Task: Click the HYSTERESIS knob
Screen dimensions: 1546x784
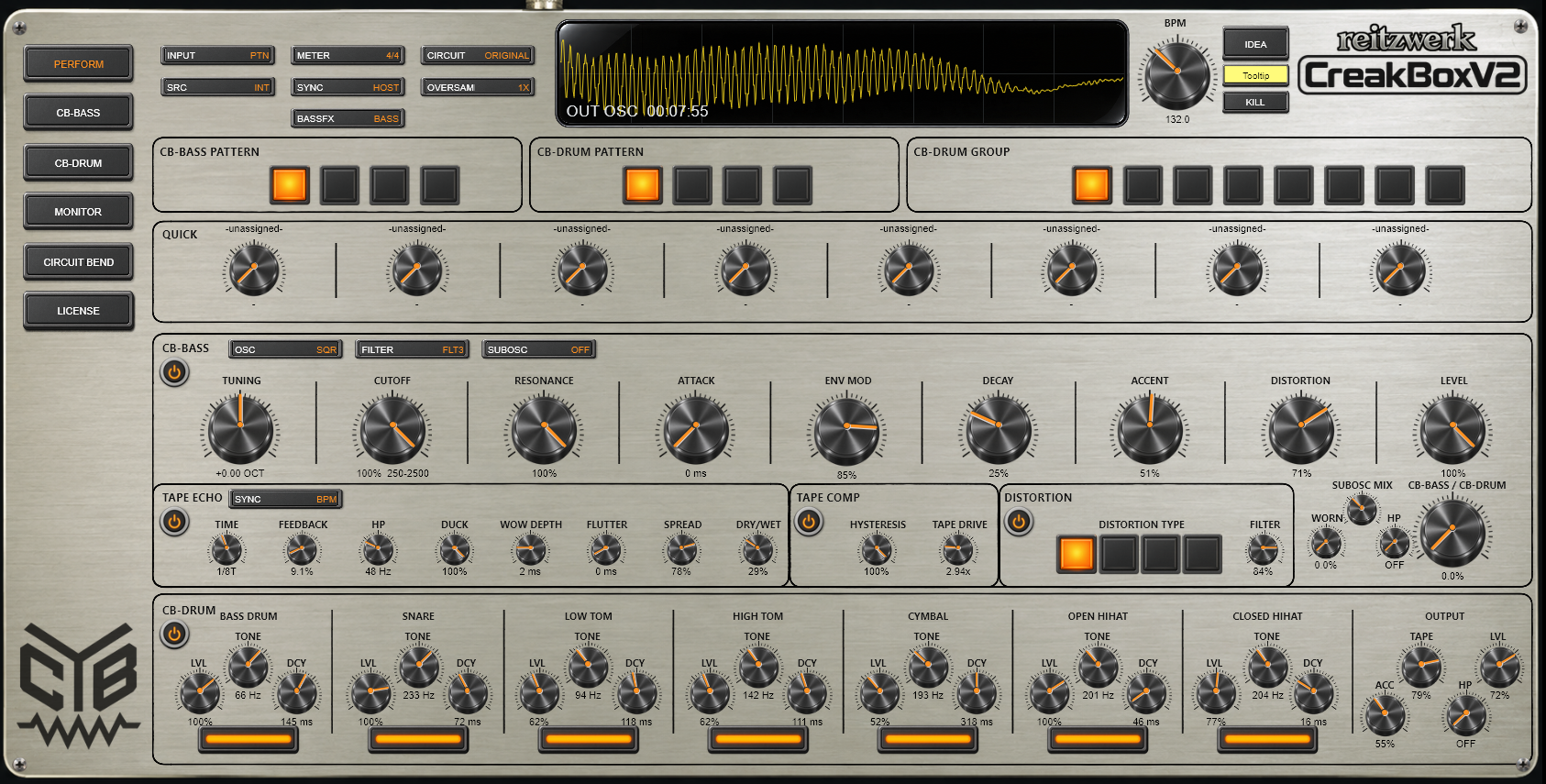Action: coord(877,550)
